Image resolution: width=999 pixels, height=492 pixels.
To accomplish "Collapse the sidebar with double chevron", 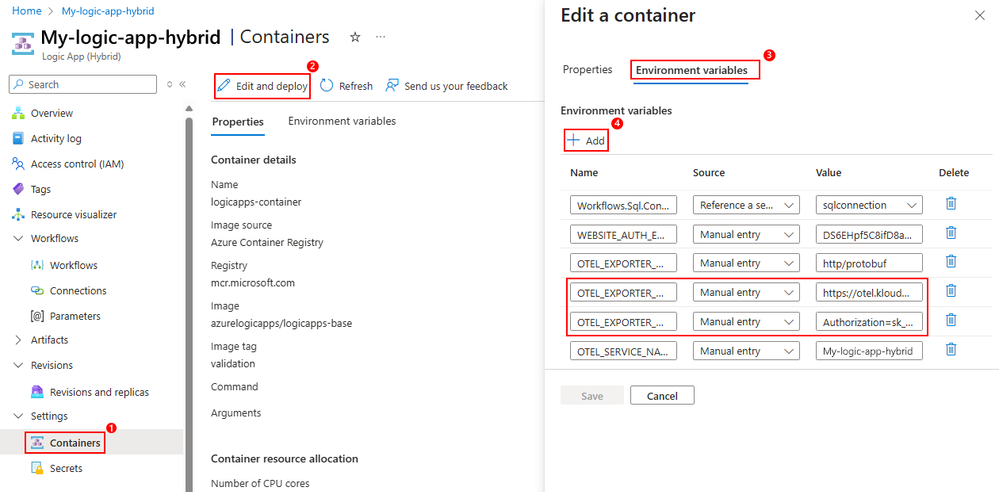I will click(x=182, y=85).
